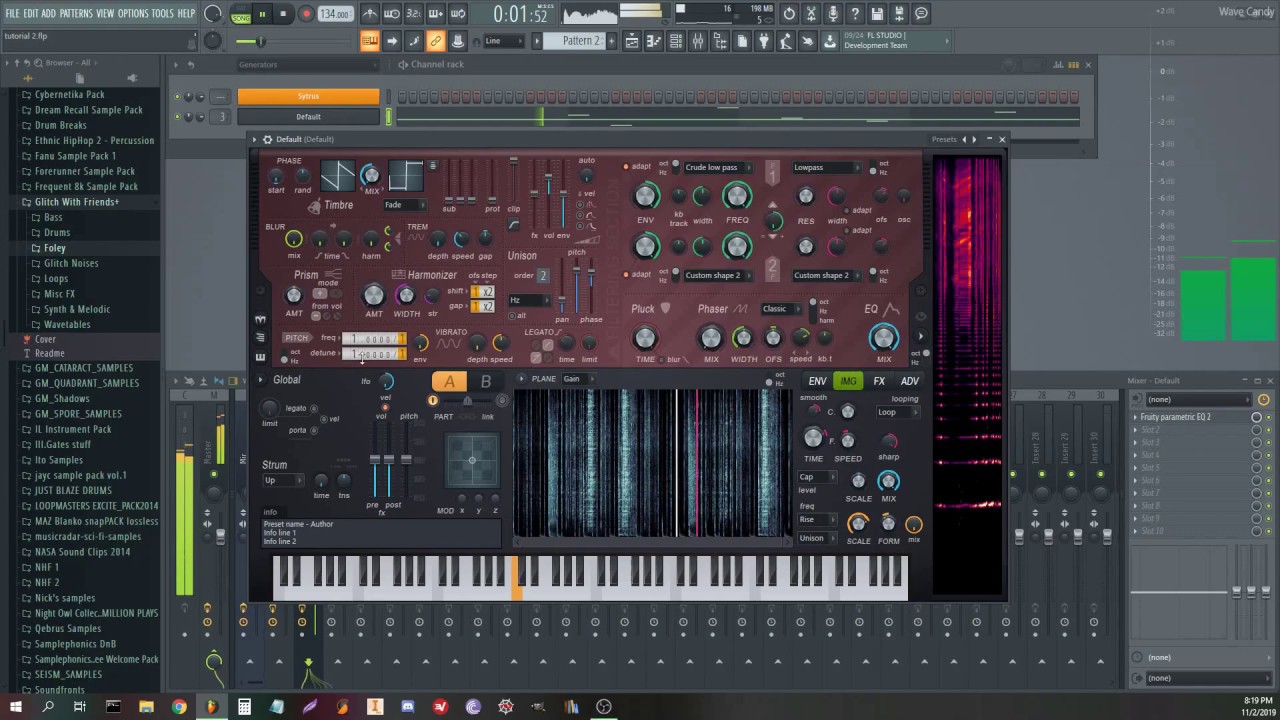Viewport: 1280px width, 720px height.
Task: Open Calculator from the taskbar
Action: click(x=244, y=706)
